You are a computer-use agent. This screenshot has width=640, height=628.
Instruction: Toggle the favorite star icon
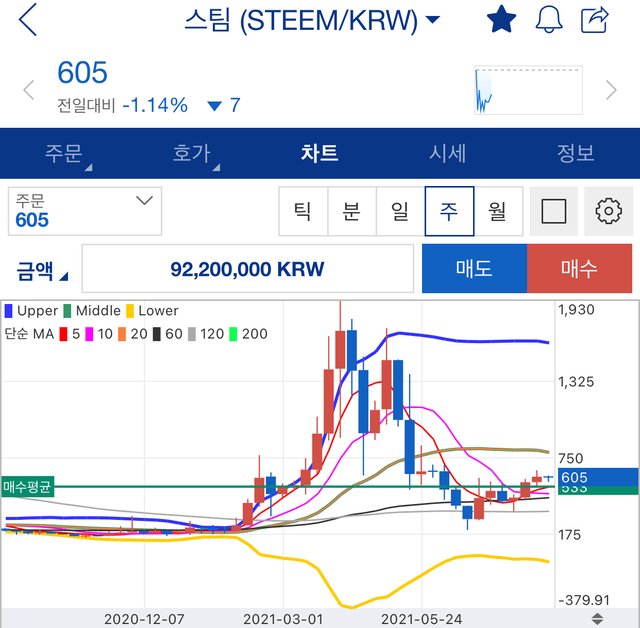tap(501, 19)
